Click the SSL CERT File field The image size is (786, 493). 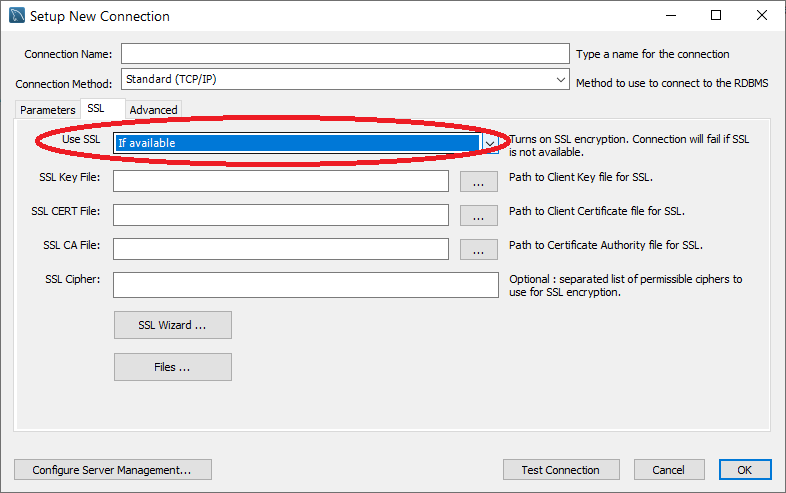point(280,215)
